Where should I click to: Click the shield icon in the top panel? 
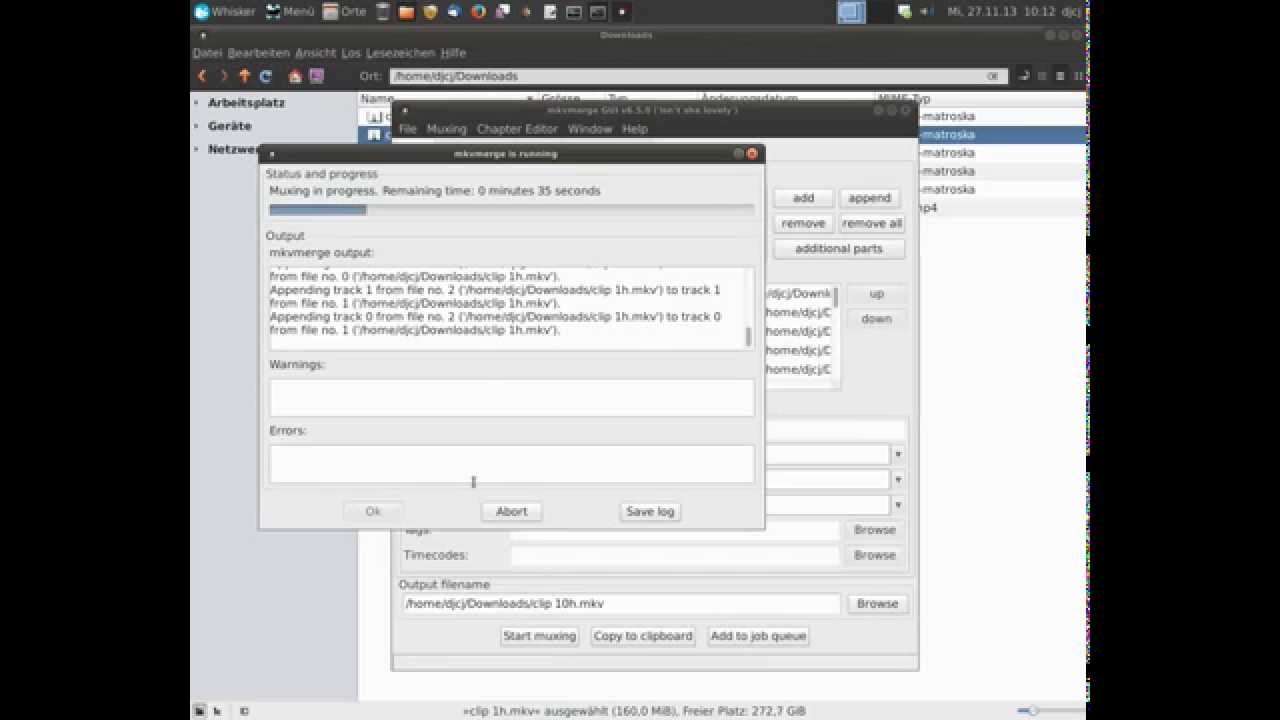(430, 12)
